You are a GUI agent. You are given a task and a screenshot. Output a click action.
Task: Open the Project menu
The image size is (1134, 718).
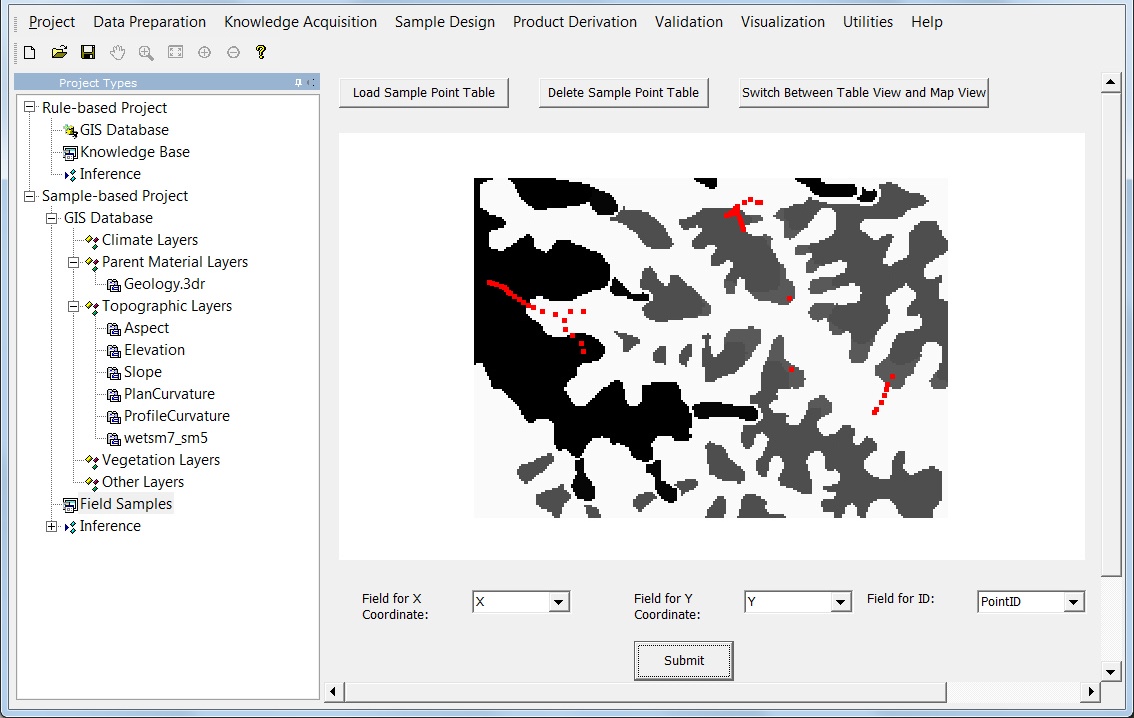click(x=51, y=22)
